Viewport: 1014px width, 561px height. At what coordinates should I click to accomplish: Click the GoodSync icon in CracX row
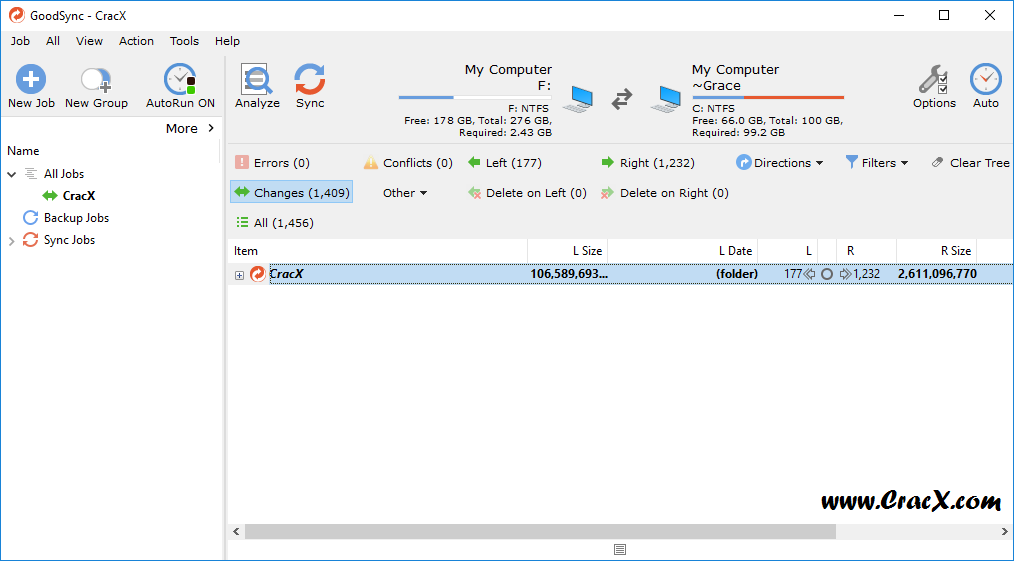pos(257,274)
